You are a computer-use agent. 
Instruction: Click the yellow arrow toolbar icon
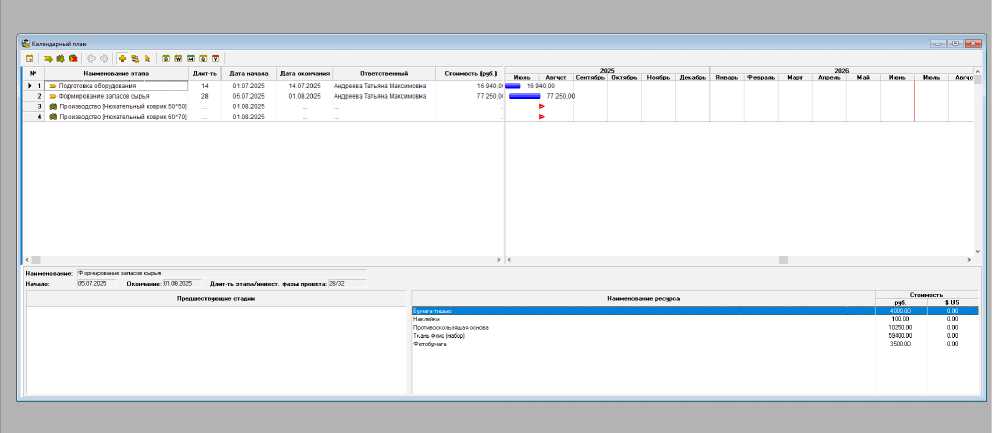47,58
